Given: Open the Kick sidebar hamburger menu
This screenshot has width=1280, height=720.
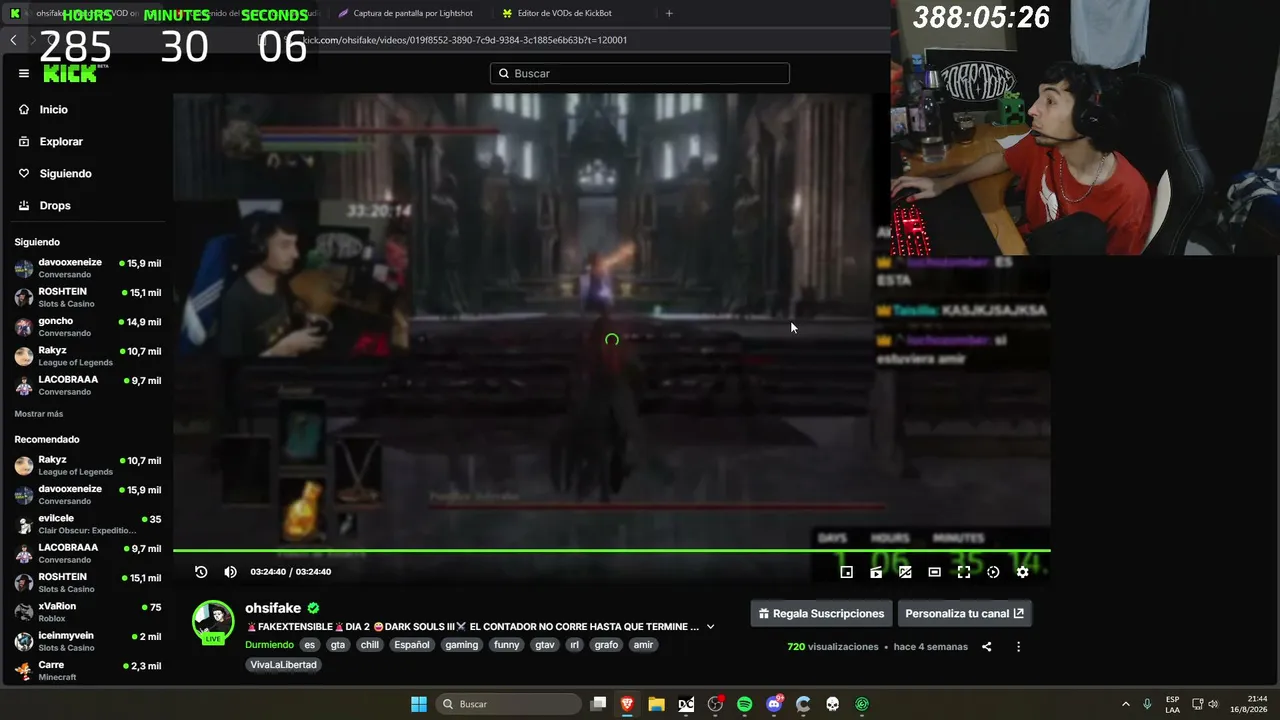Looking at the screenshot, I should click(x=24, y=73).
